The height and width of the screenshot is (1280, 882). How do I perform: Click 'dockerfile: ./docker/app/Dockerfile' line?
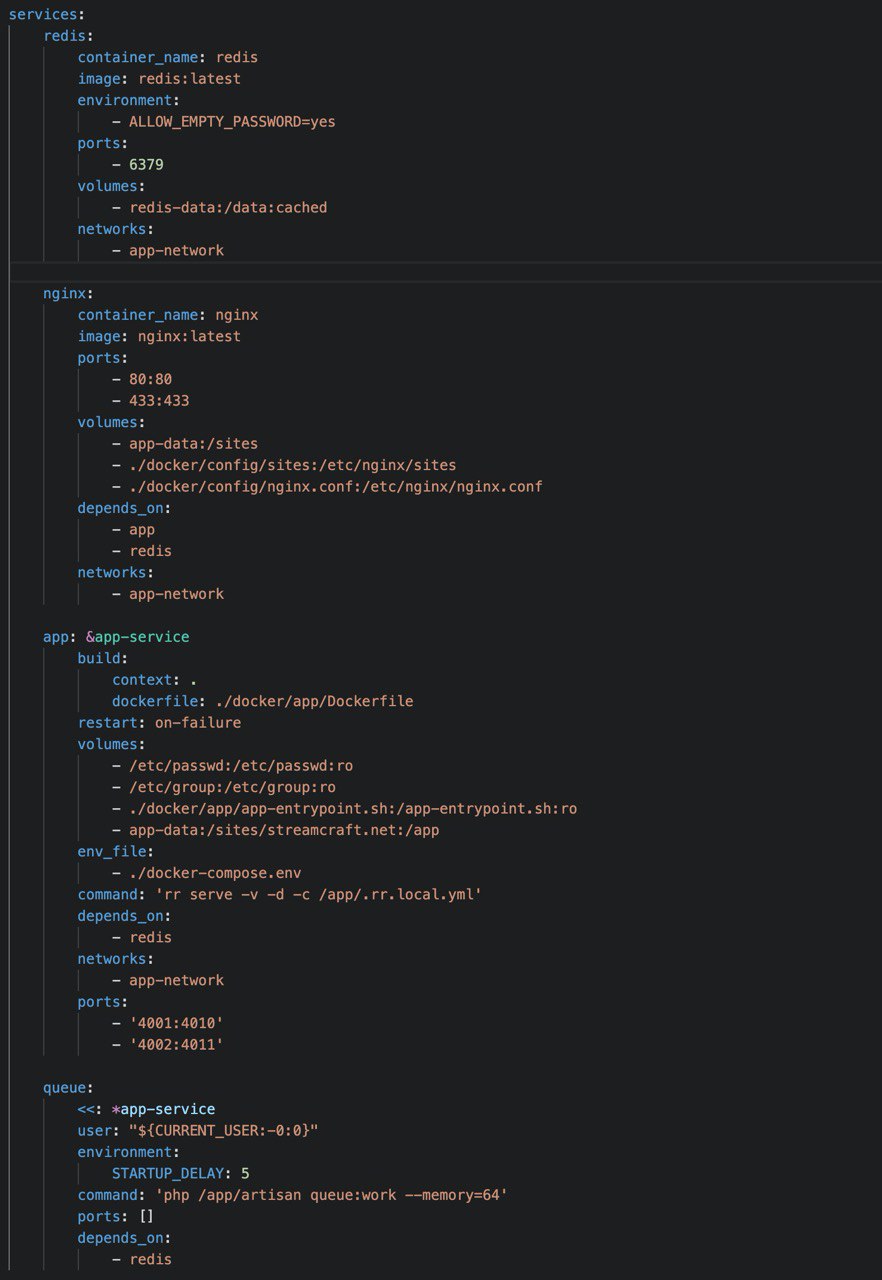point(262,701)
